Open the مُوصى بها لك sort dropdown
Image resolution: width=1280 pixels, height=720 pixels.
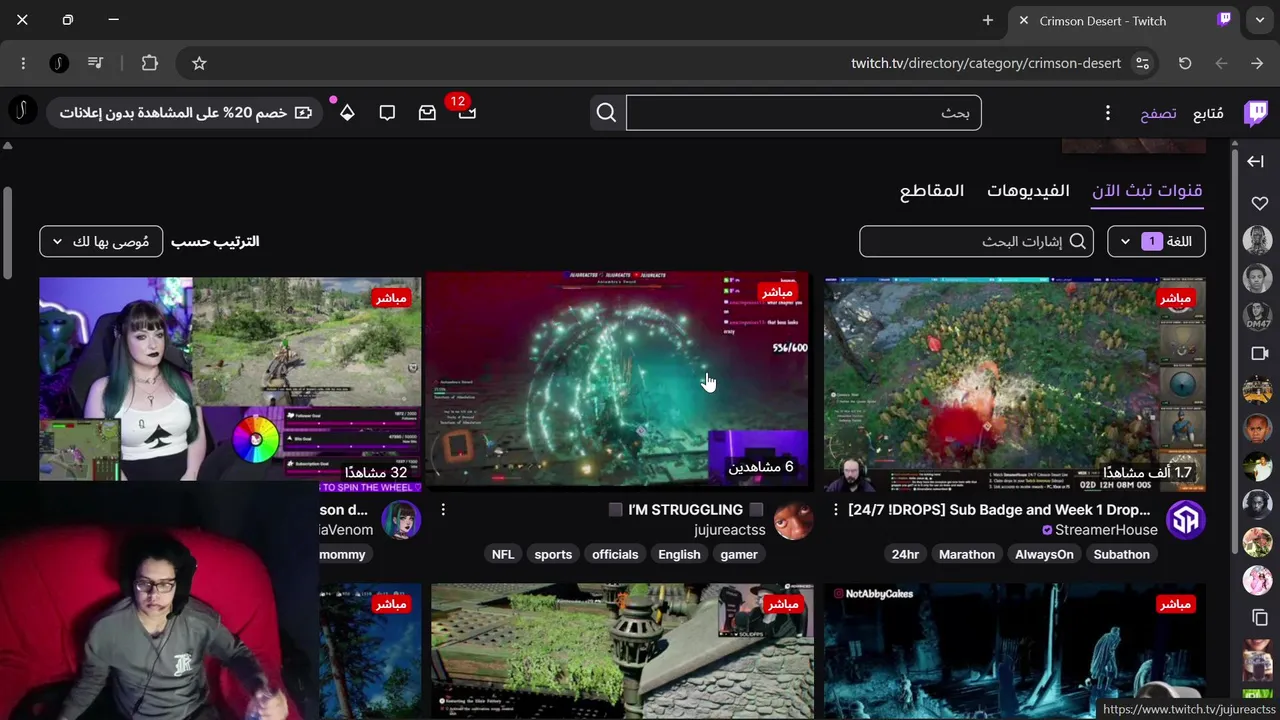101,241
